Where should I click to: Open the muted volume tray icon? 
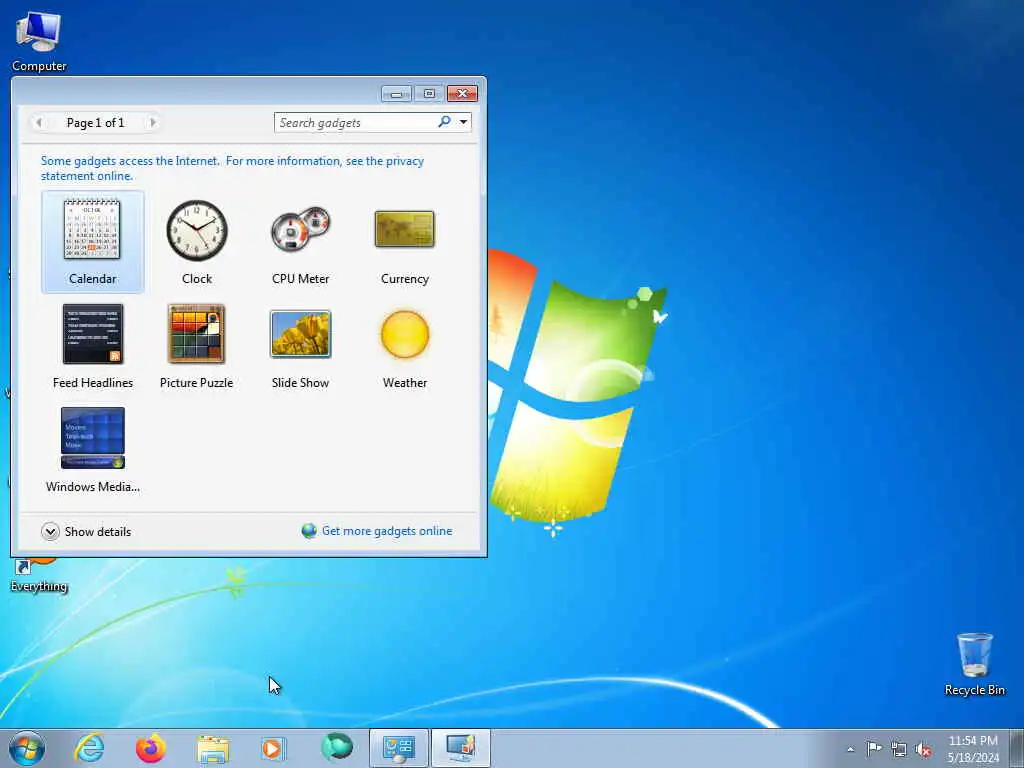click(923, 749)
